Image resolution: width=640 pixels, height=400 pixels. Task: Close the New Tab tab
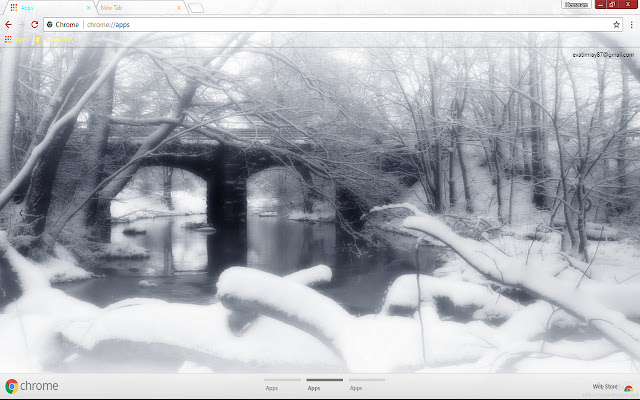[x=179, y=8]
